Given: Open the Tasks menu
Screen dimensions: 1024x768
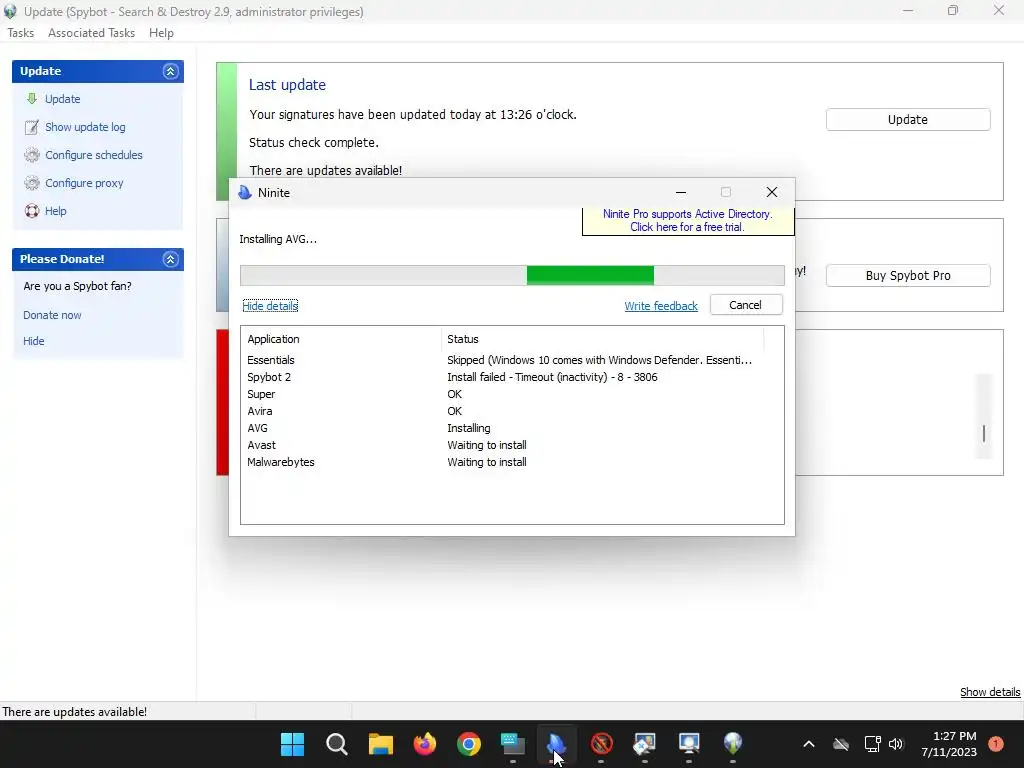Looking at the screenshot, I should (x=20, y=33).
